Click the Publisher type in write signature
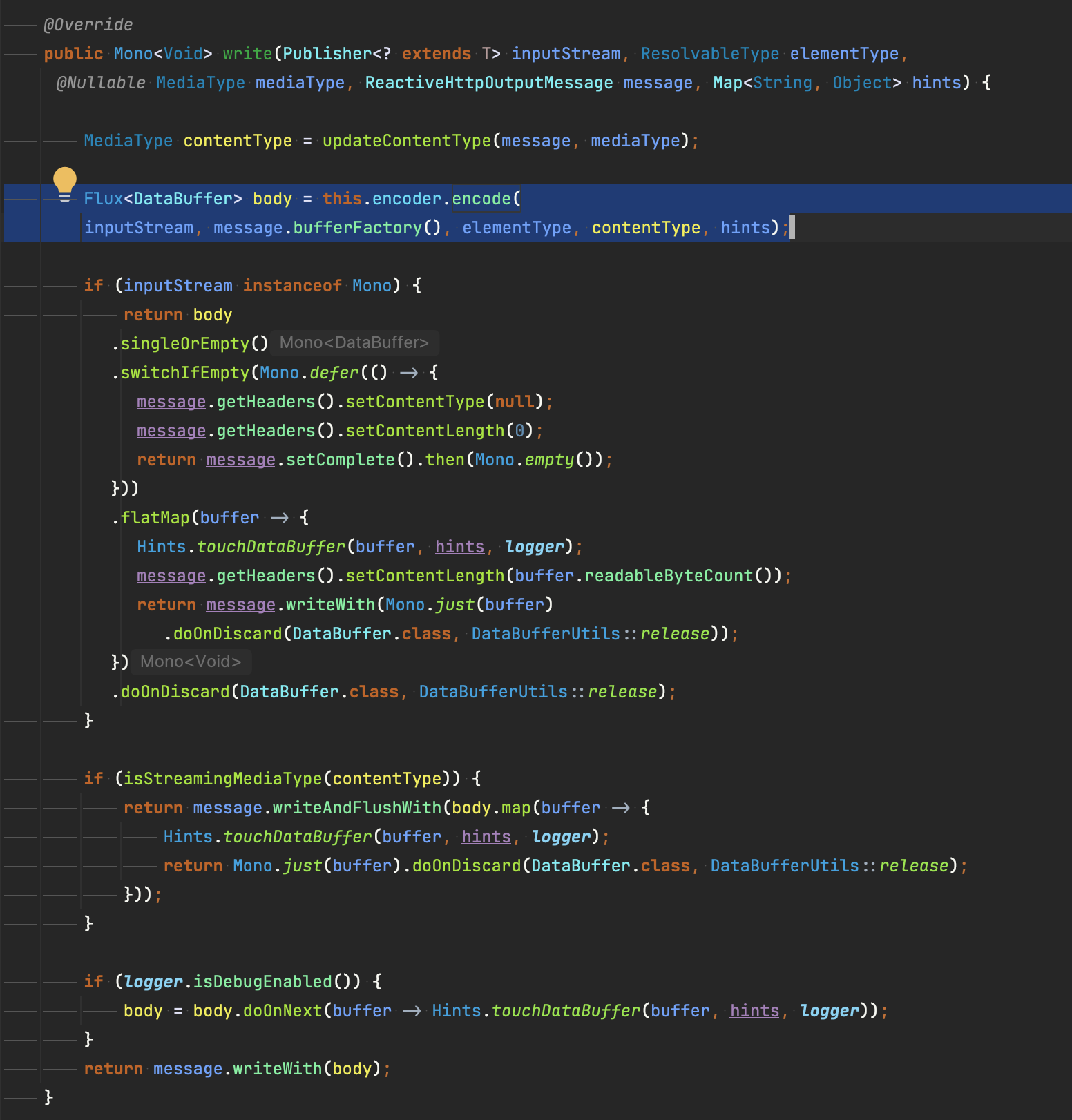 (327, 54)
